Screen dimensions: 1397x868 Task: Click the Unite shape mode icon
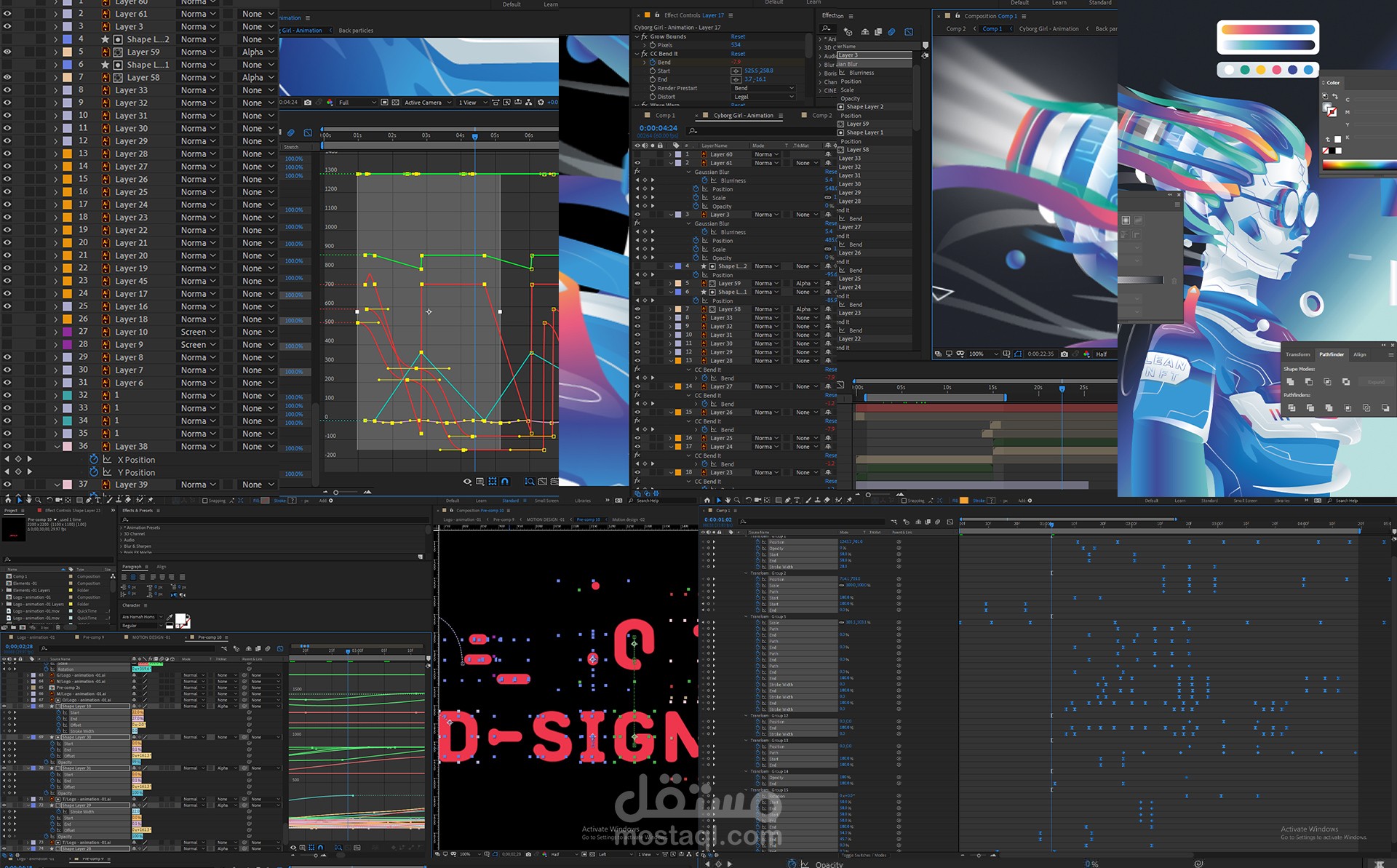(x=1290, y=382)
